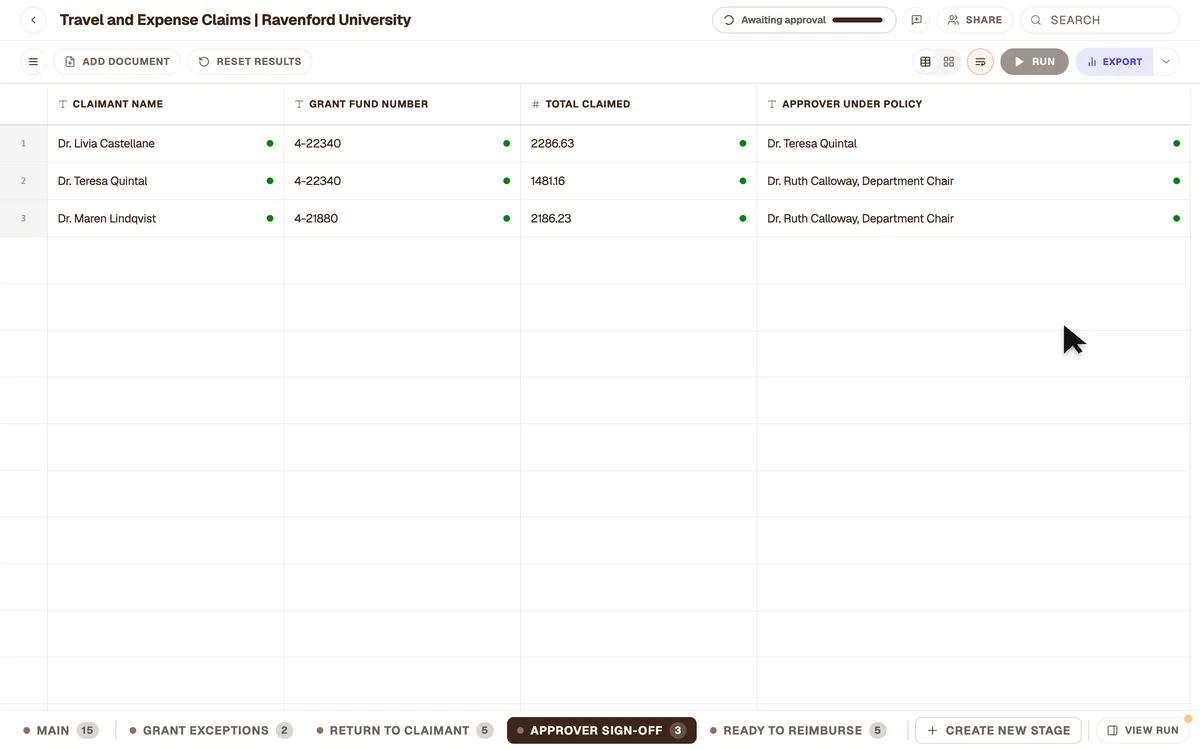The width and height of the screenshot is (1200, 750).
Task: Click total claimed value 1481.16
Action: click(x=548, y=181)
